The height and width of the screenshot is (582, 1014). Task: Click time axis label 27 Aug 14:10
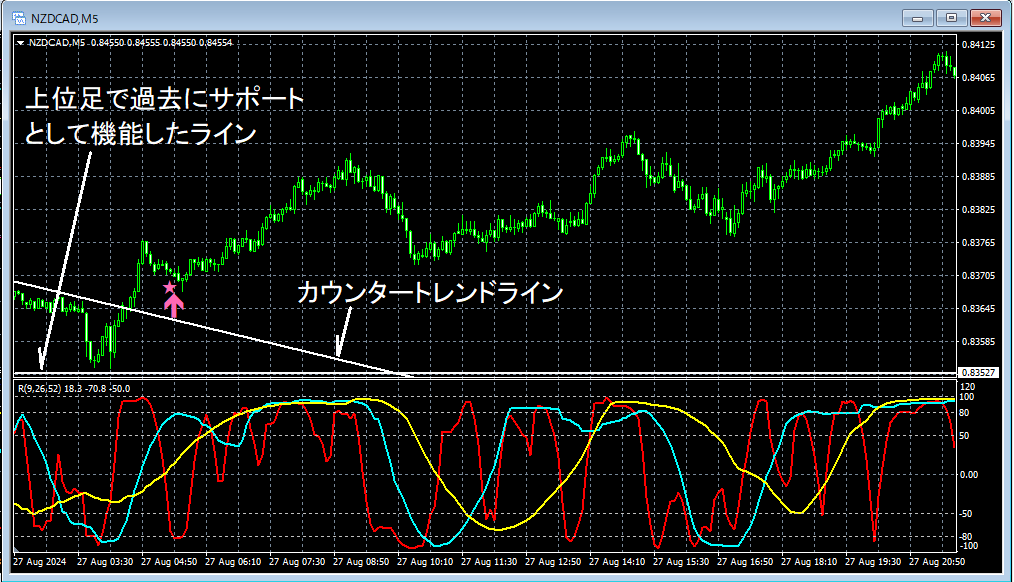(617, 562)
